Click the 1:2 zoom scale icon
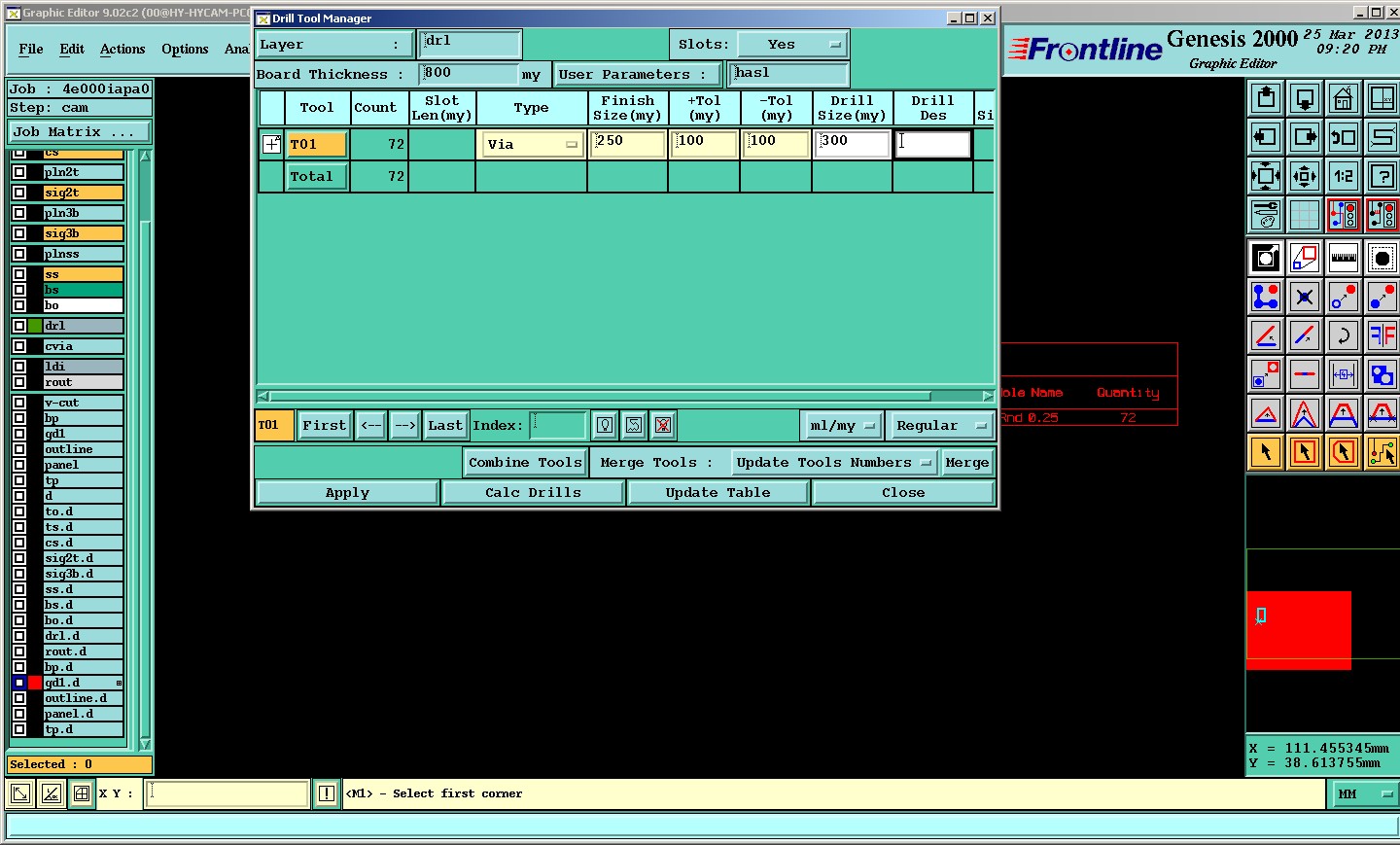The image size is (1400, 845). pyautogui.click(x=1344, y=176)
